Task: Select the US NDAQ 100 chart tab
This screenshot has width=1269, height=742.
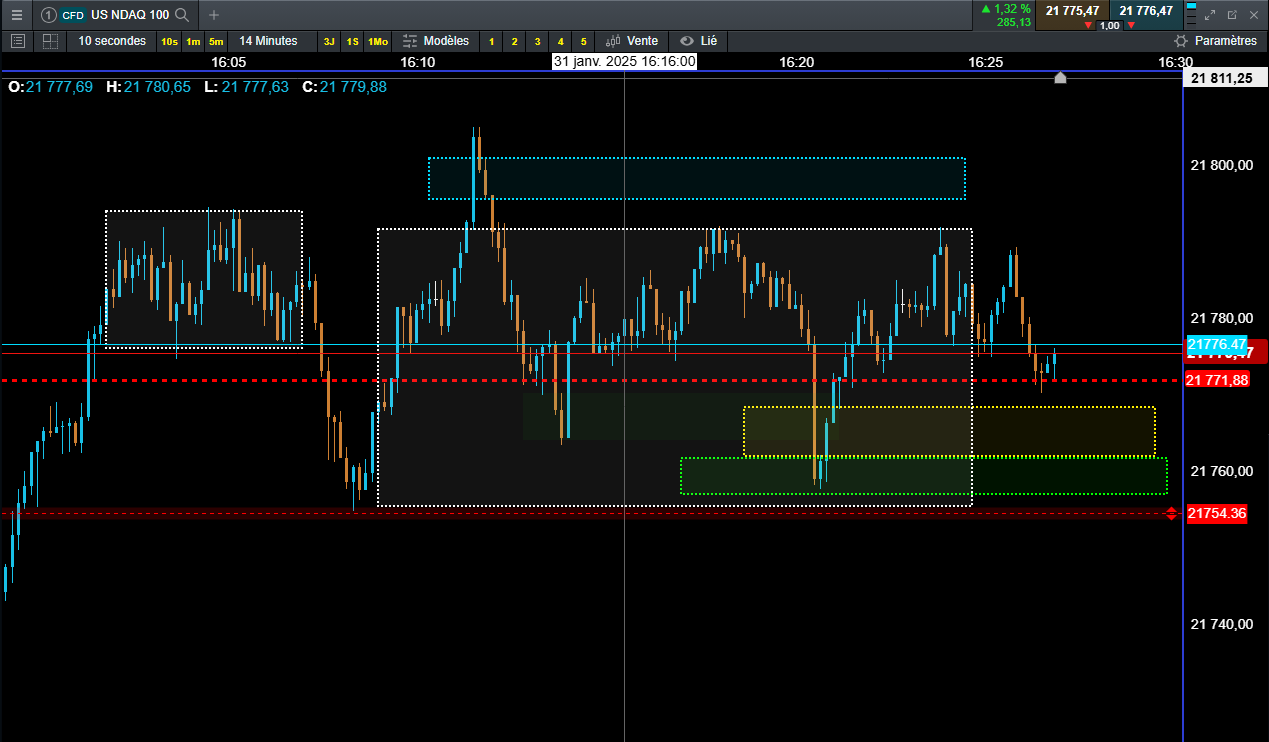Action: point(115,15)
